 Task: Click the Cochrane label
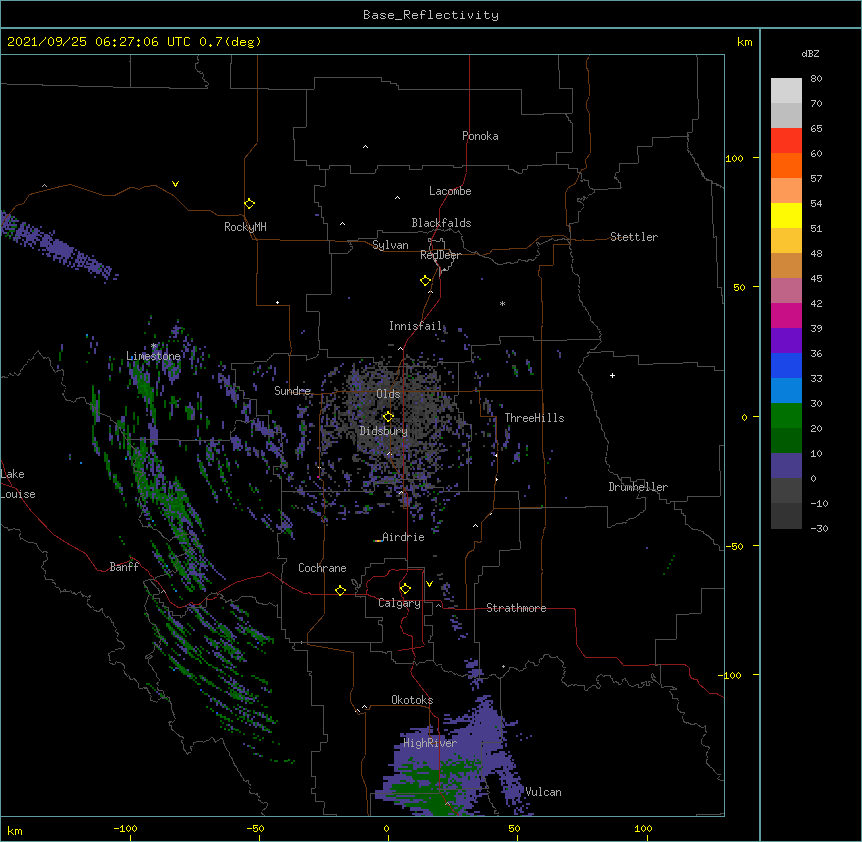pyautogui.click(x=322, y=568)
